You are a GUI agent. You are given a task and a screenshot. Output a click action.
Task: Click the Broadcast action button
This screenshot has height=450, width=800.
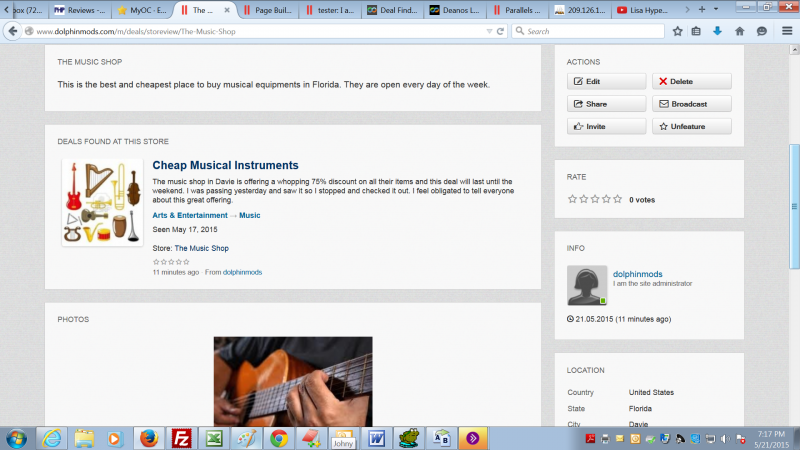691,104
